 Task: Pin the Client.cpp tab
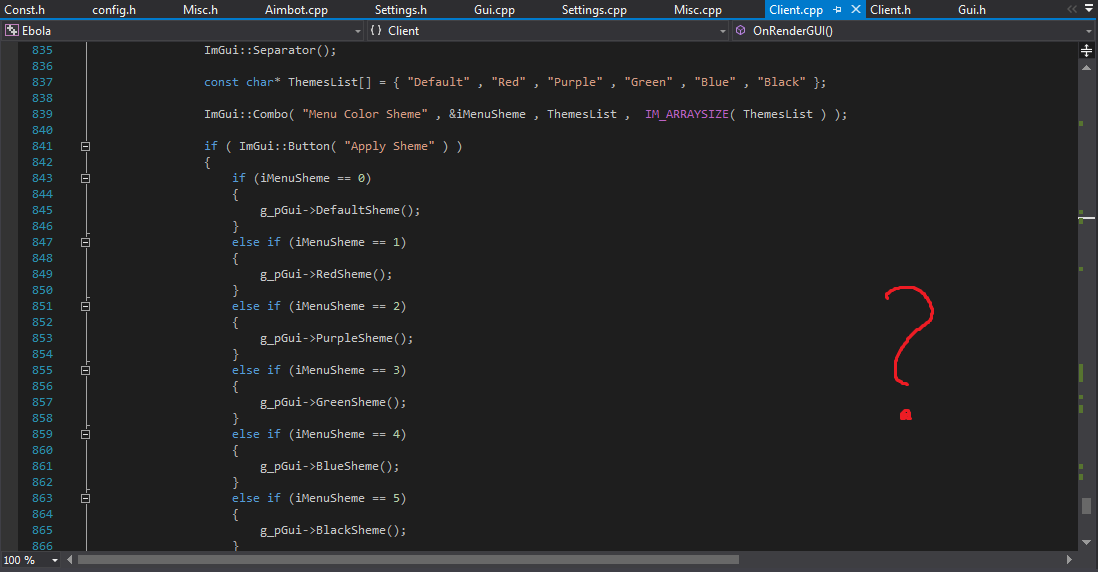837,10
